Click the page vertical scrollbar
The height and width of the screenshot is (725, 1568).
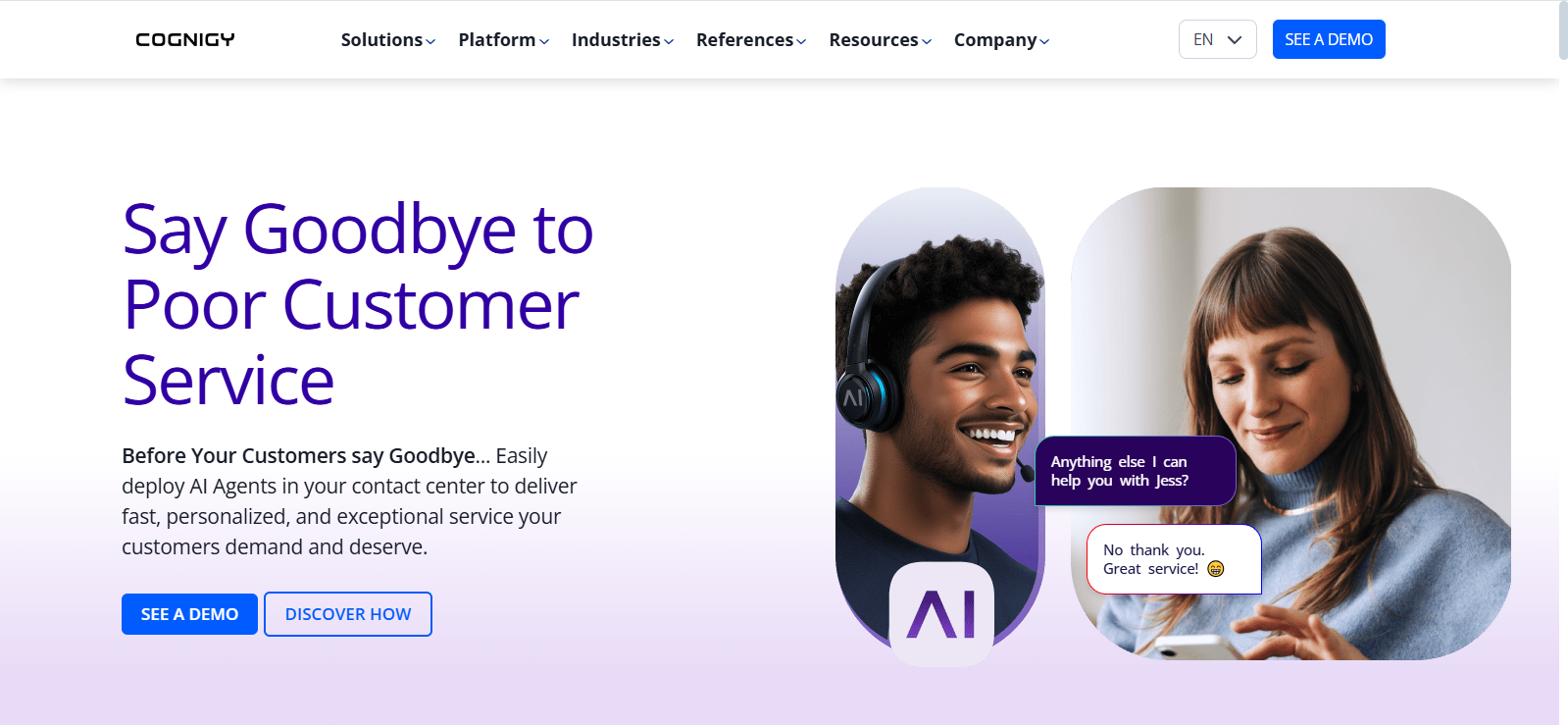click(1563, 362)
